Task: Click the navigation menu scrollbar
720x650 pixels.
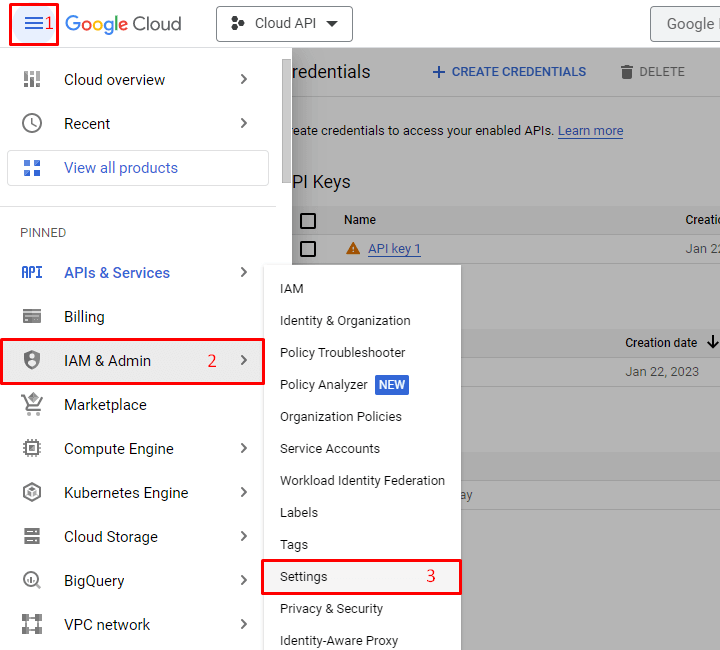Action: [287, 121]
